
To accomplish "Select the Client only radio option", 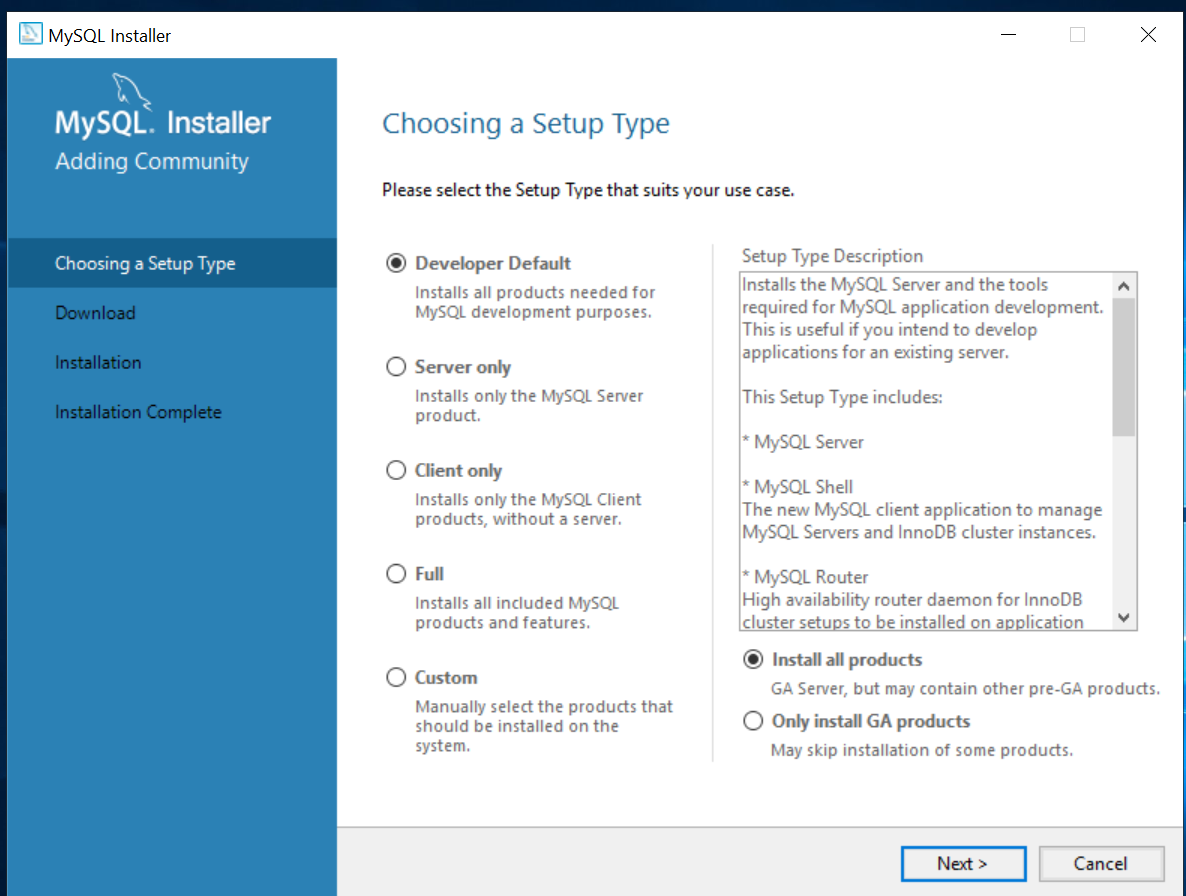I will click(x=396, y=471).
